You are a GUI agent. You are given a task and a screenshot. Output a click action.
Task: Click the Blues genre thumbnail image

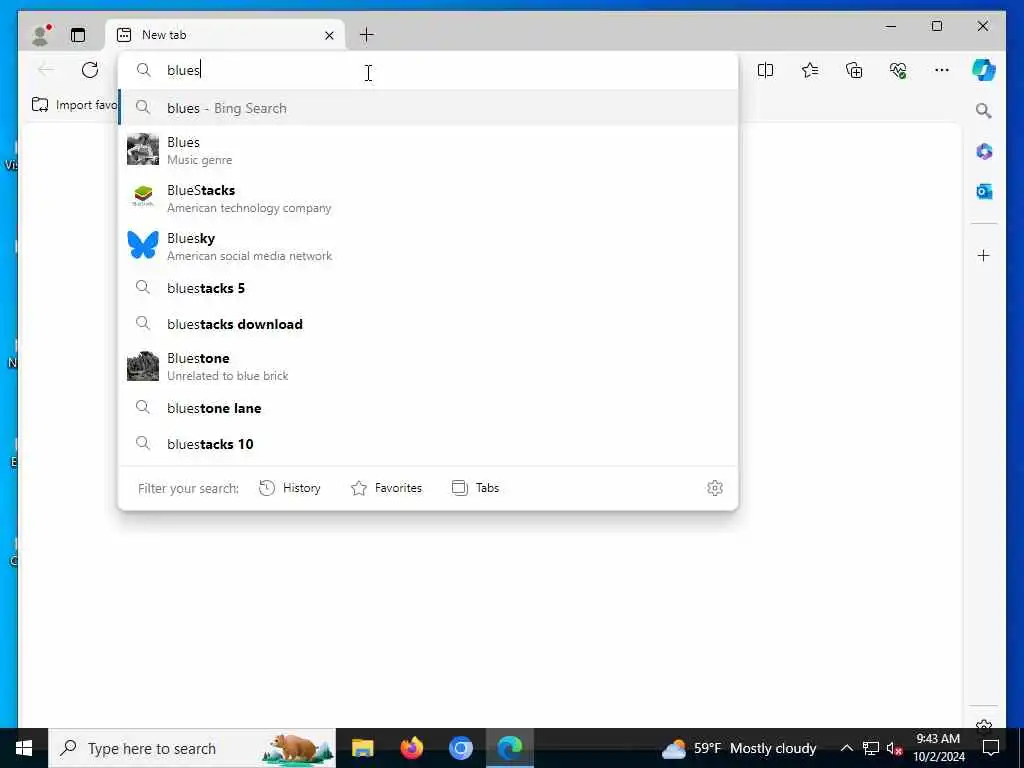tap(143, 150)
